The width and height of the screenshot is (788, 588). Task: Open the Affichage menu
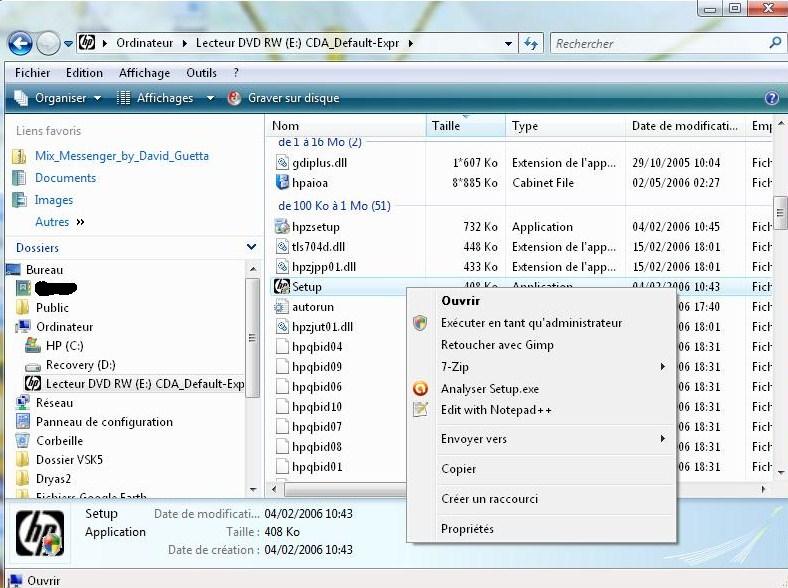[144, 73]
